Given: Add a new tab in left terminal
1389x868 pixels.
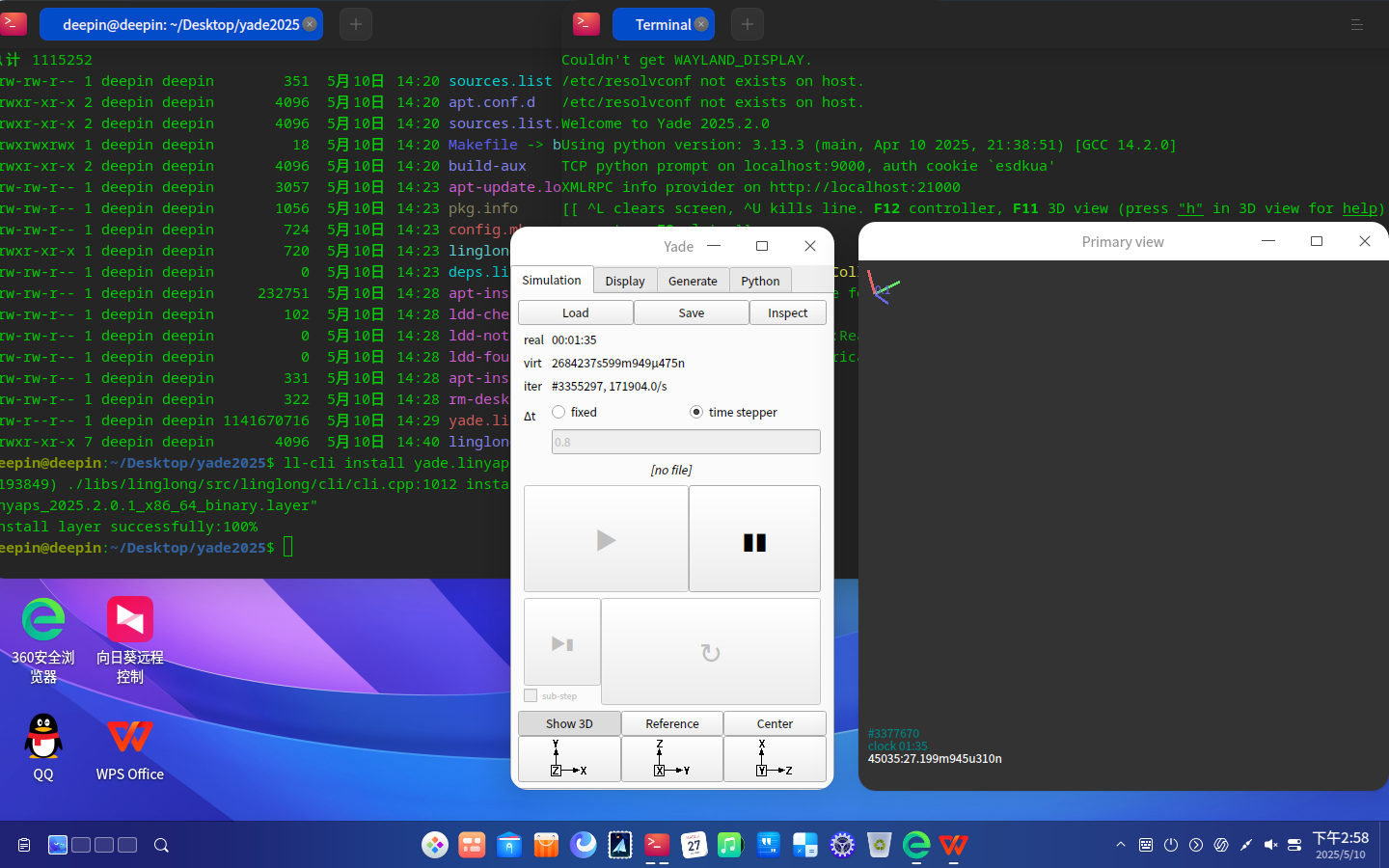Looking at the screenshot, I should tap(356, 24).
